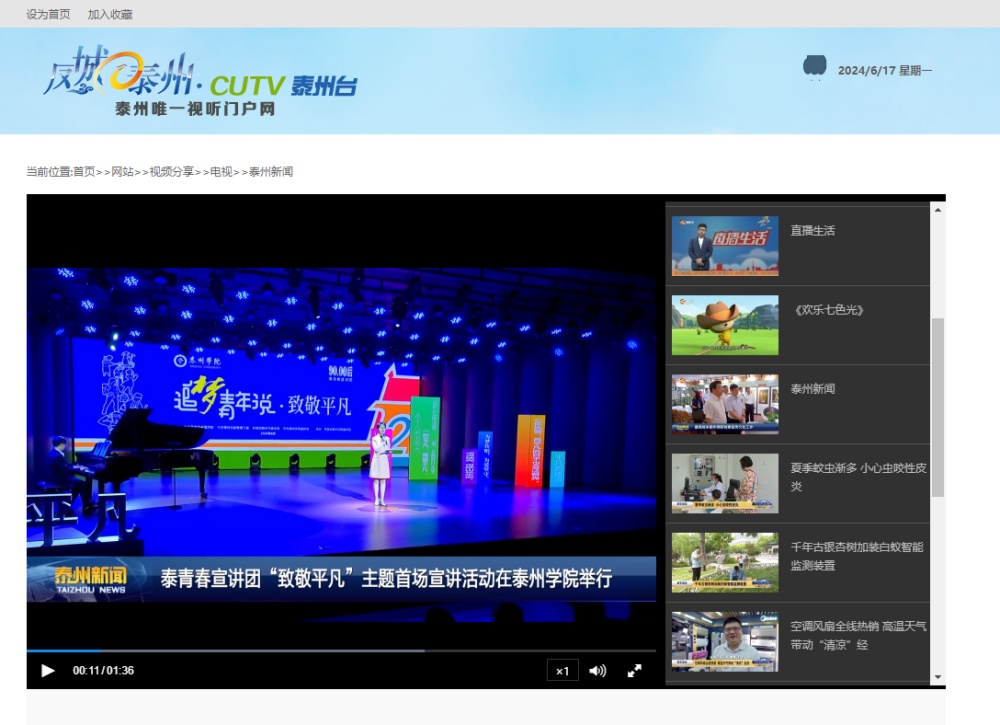Go to 首页 in breadcrumb

[84, 172]
